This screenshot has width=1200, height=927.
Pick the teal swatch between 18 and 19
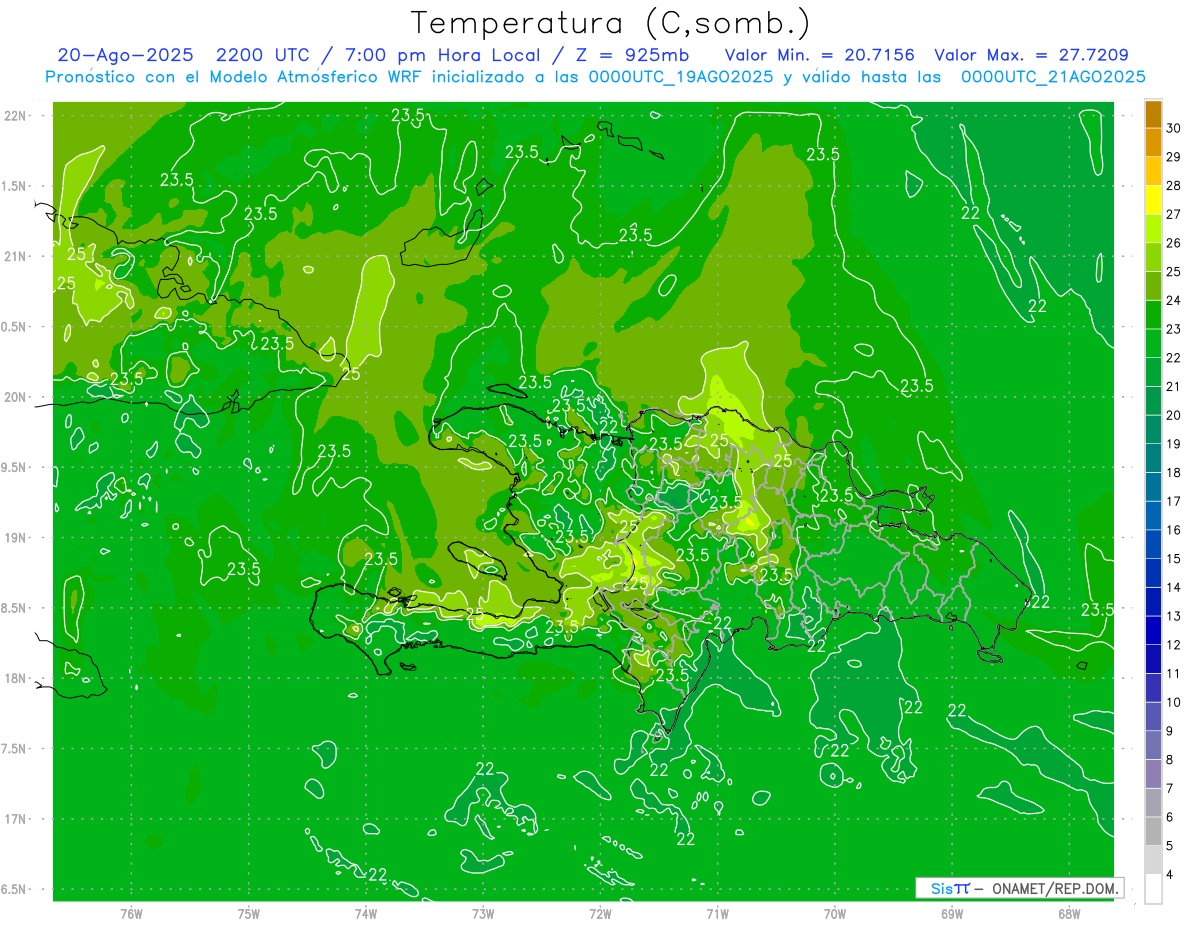(1153, 458)
